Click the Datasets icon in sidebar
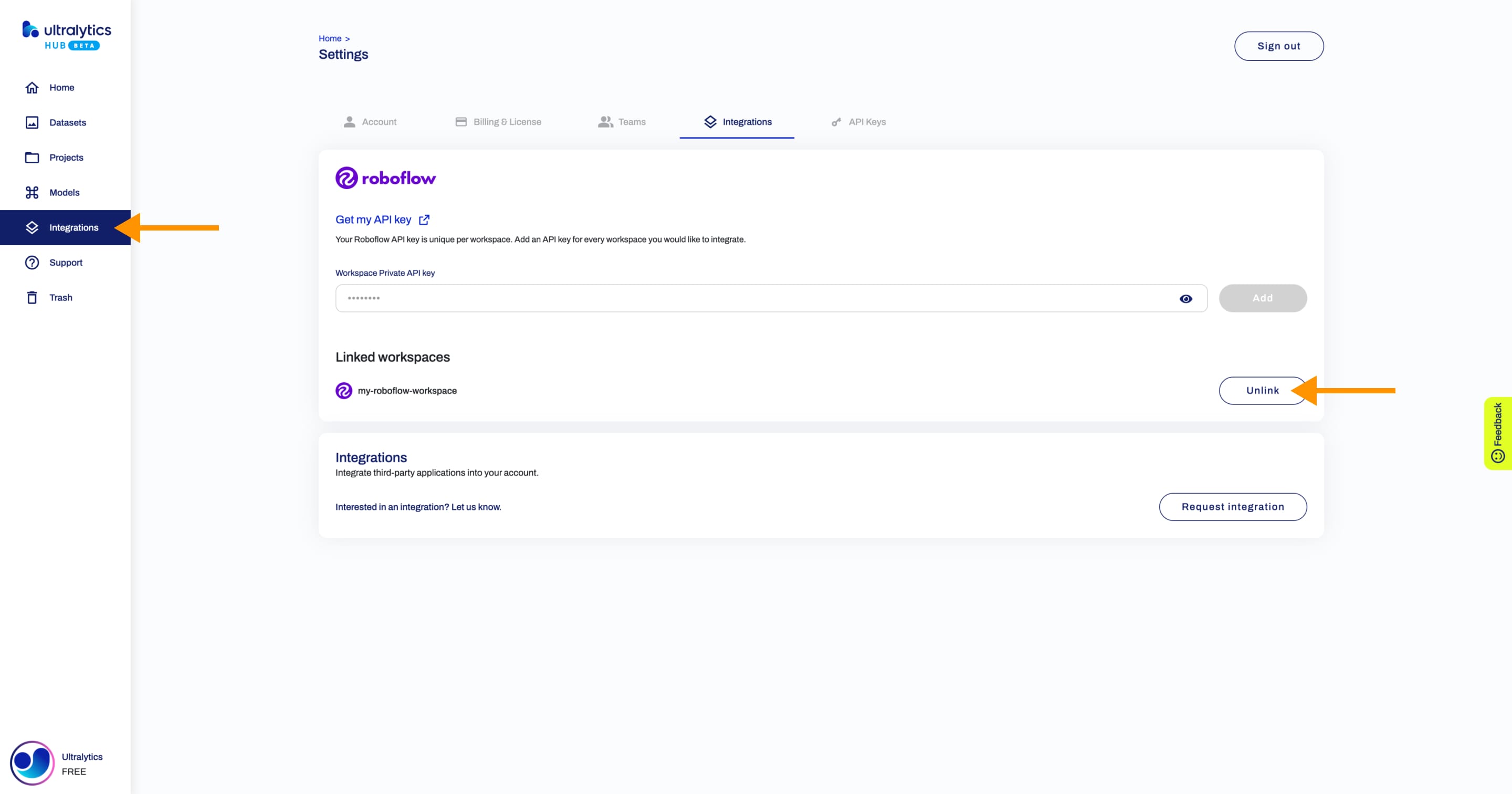The image size is (1512, 794). point(32,122)
